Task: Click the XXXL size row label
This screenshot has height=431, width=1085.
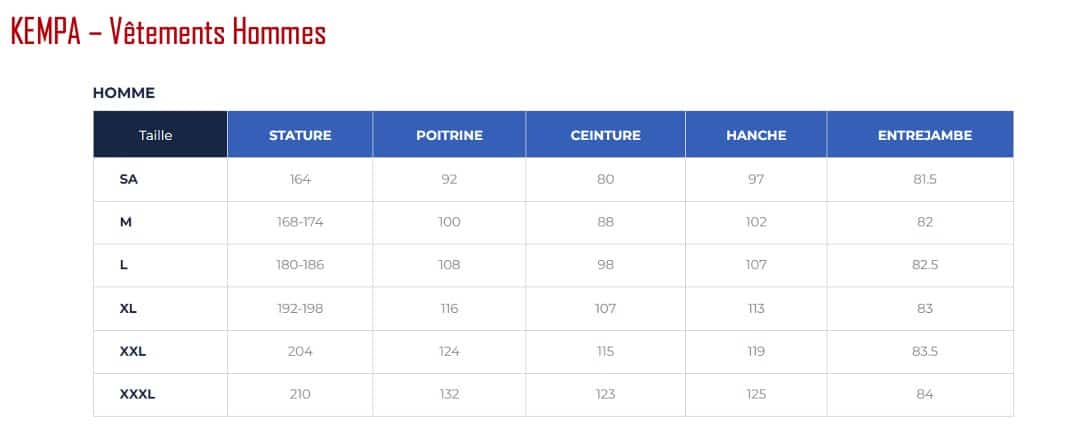Action: point(137,394)
